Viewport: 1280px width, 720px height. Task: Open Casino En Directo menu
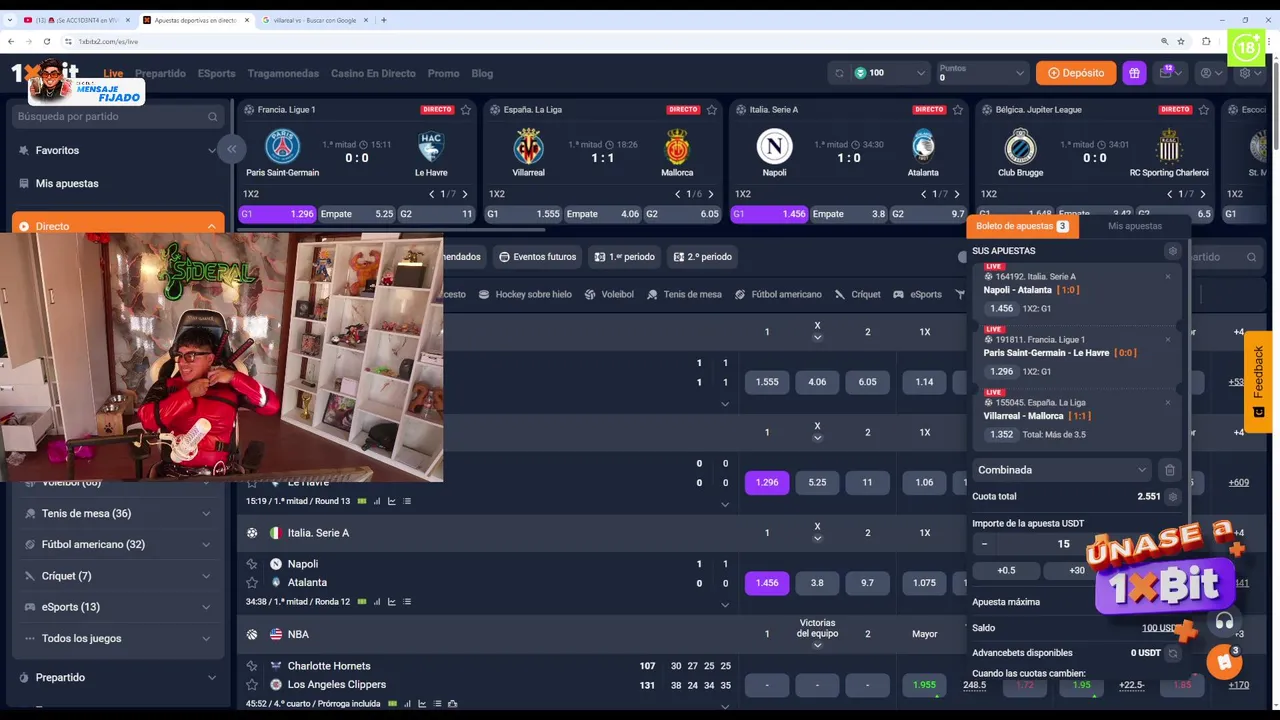click(373, 73)
